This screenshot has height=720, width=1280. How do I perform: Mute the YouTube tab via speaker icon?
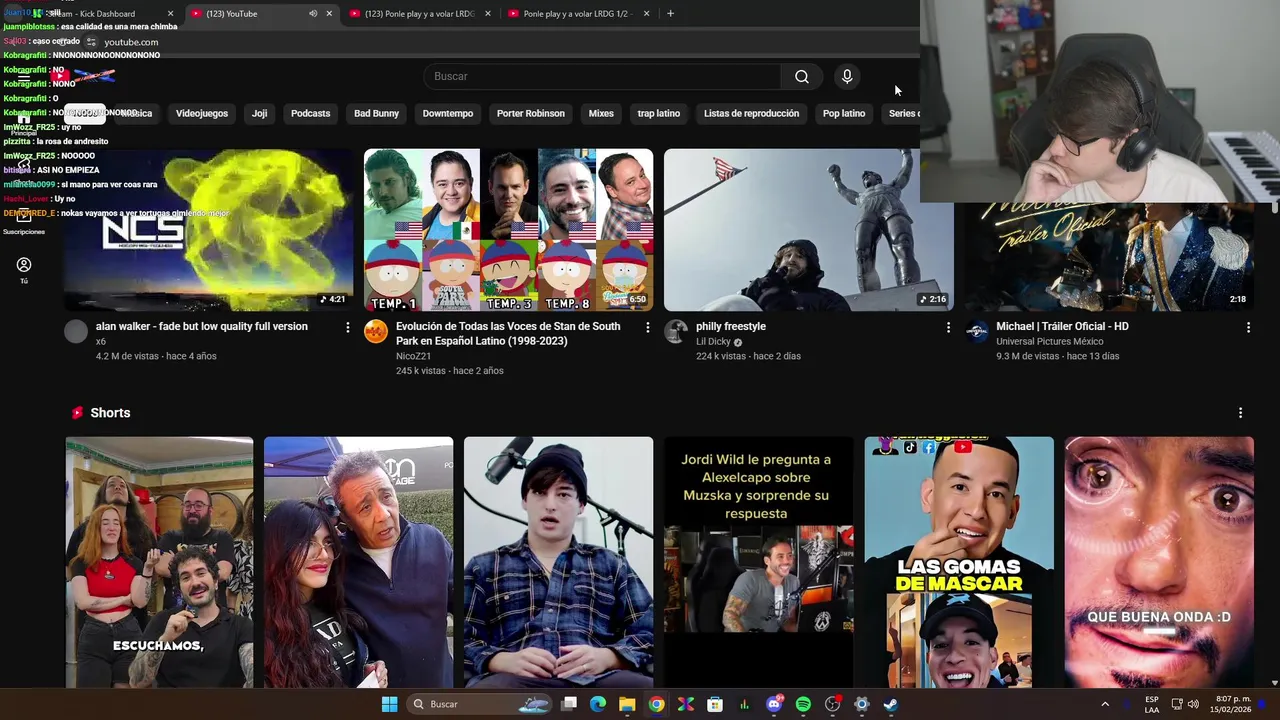(x=313, y=14)
